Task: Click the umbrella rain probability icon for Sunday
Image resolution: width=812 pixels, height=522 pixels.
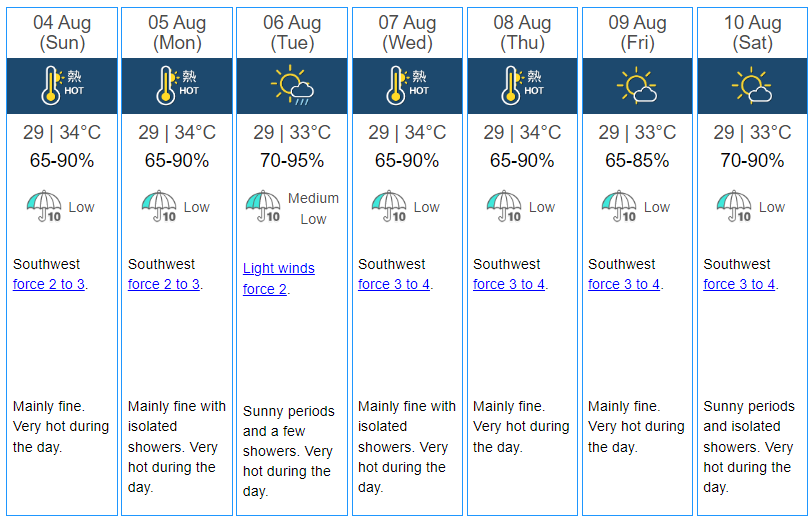Action: click(x=44, y=206)
